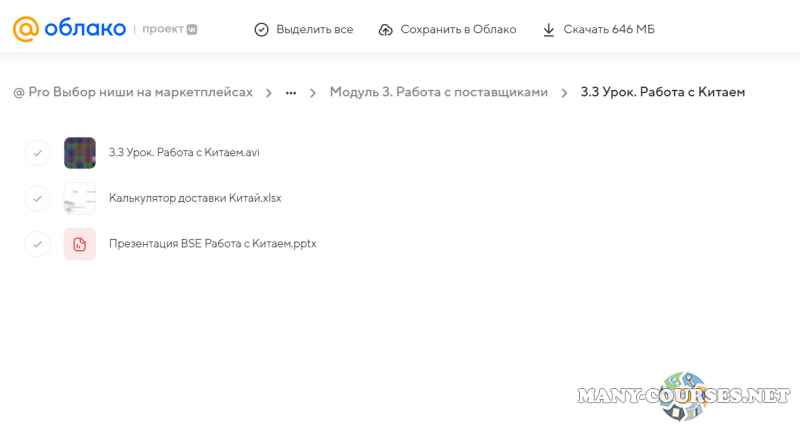Open the 3.3 Урок video thumbnail
The height and width of the screenshot is (429, 800).
tap(80, 153)
